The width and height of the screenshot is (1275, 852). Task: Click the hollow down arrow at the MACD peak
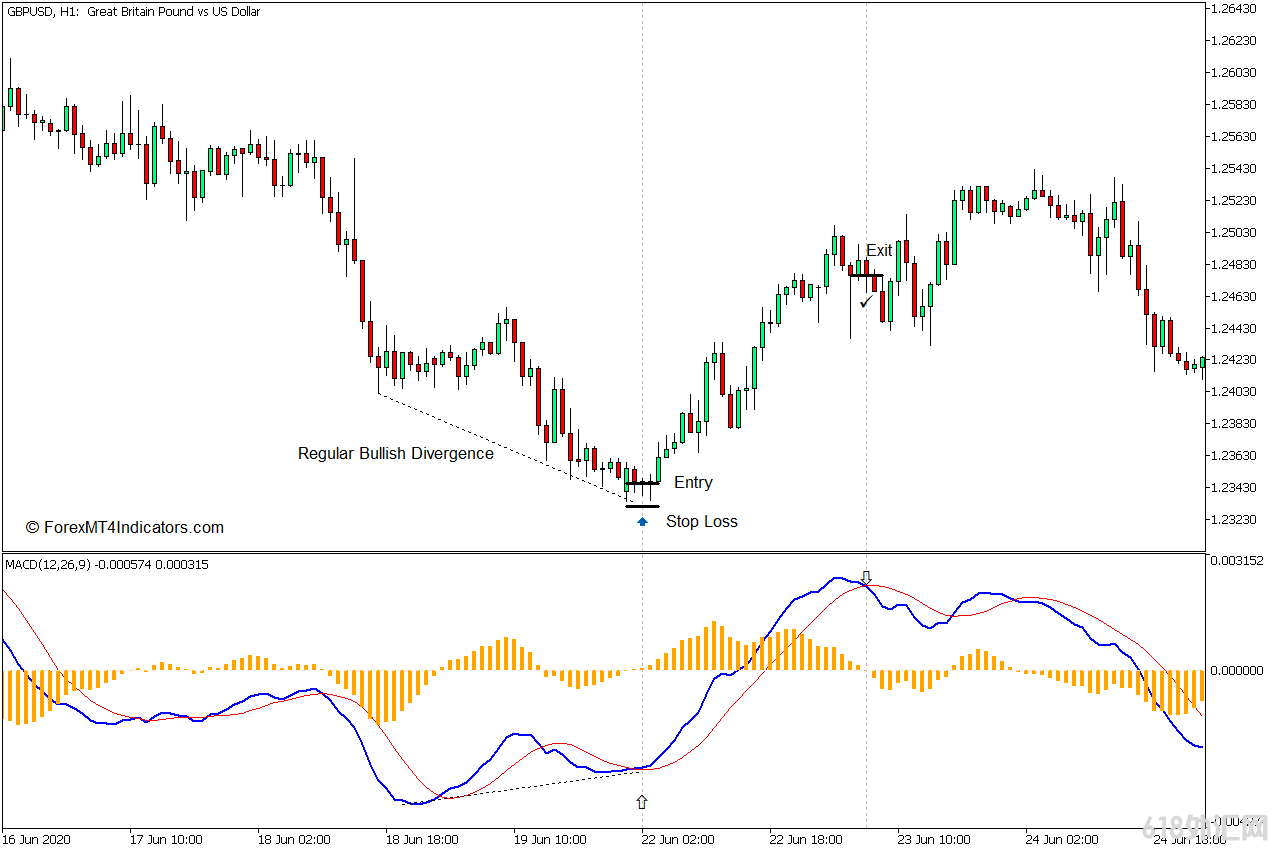[866, 578]
